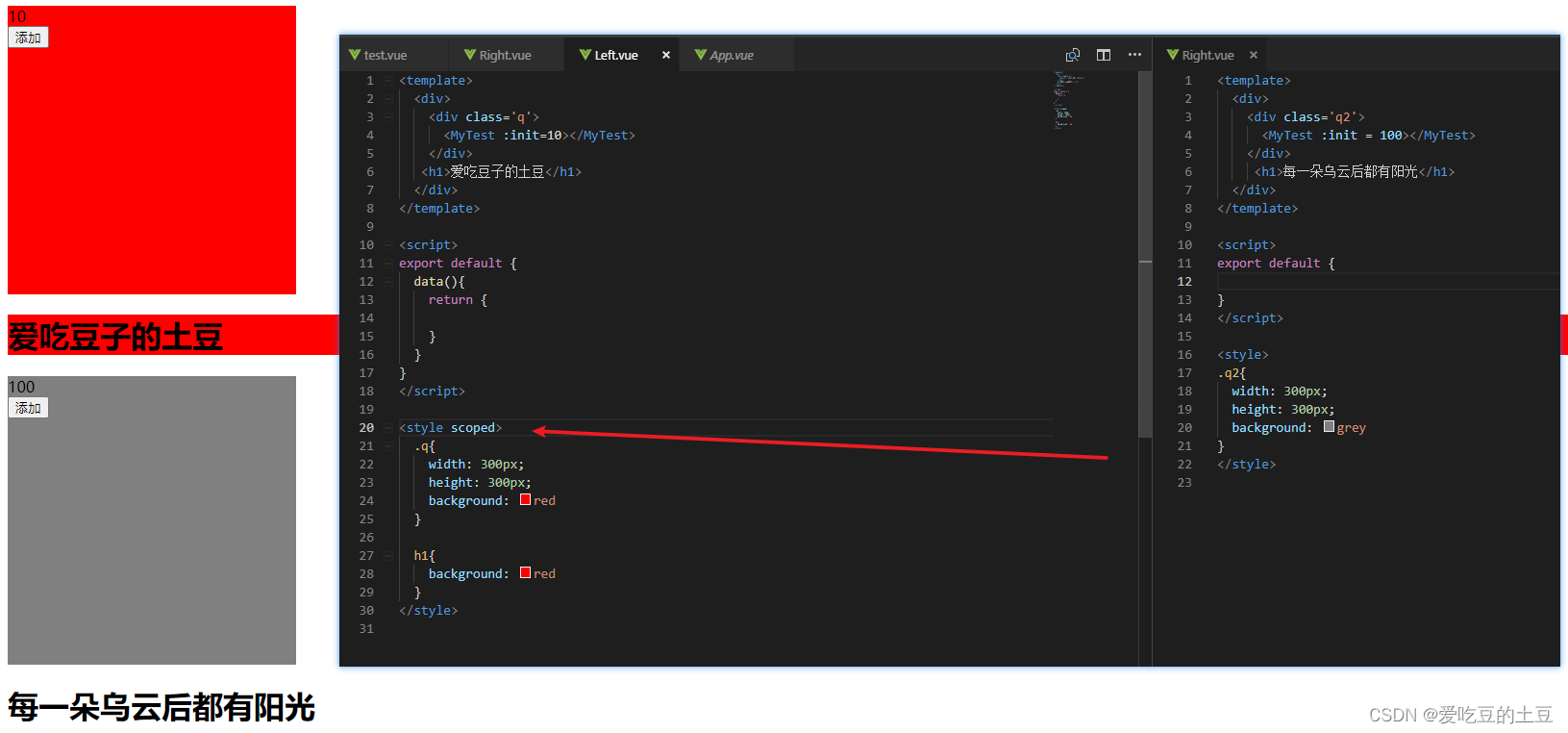
Task: Click the </template> line in Left.vue
Action: pos(439,209)
